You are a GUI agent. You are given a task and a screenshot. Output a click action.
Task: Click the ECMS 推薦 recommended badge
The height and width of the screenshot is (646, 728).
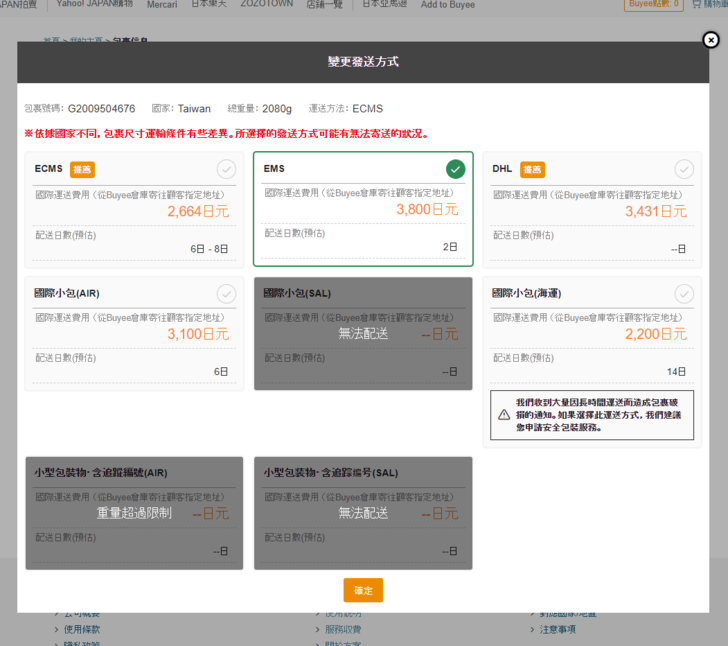pyautogui.click(x=82, y=169)
